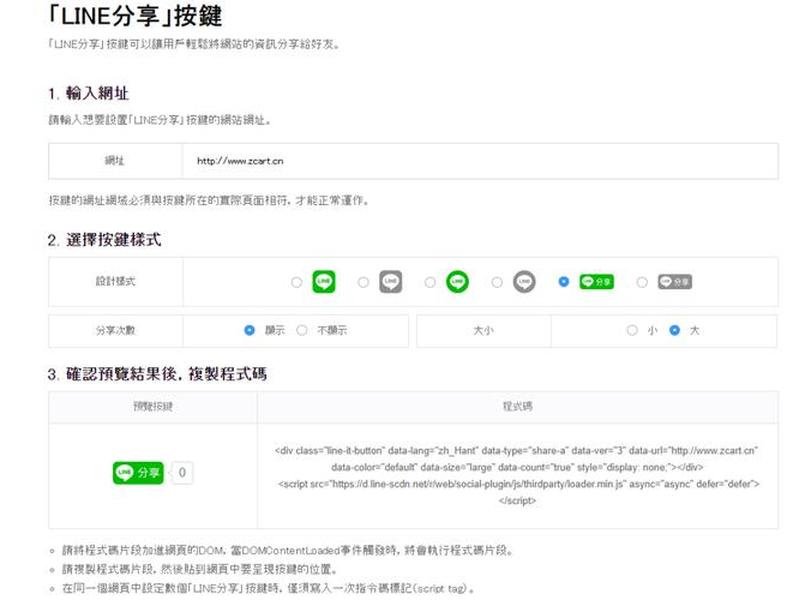This screenshot has height=600, width=800.
Task: Choose 不顯示 for share count
Action: [302, 331]
